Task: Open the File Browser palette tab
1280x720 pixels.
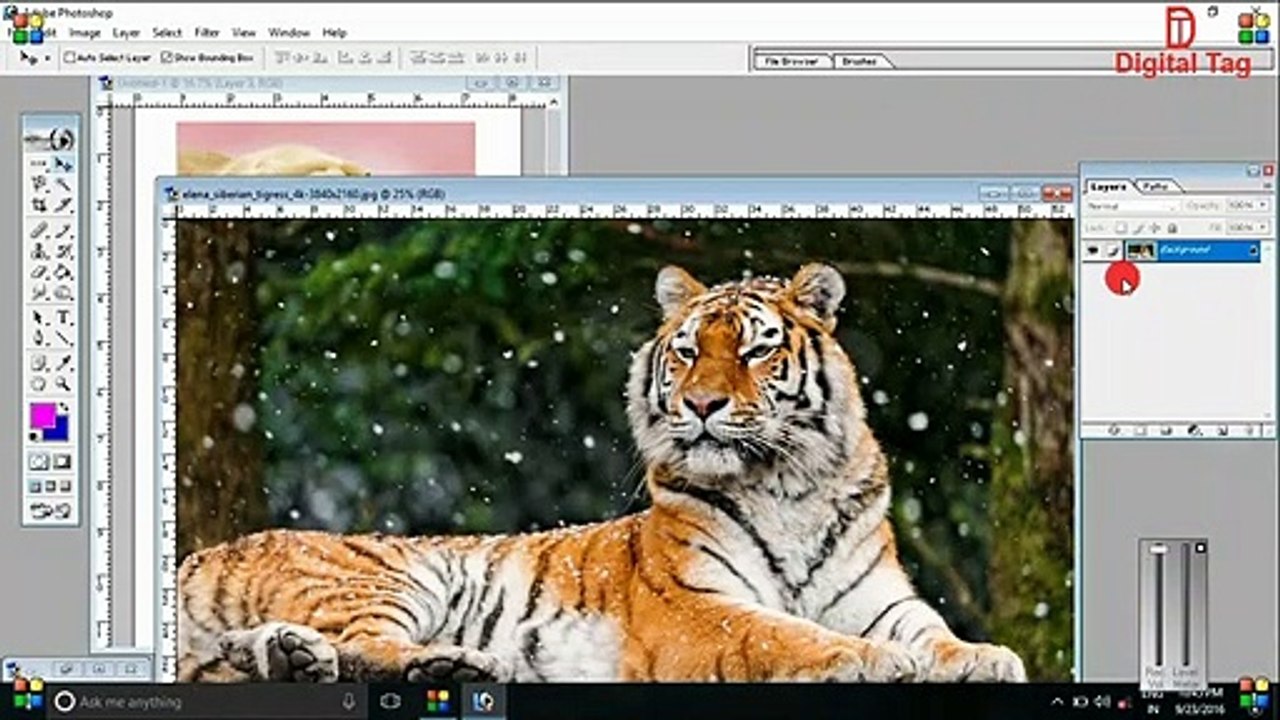Action: (x=792, y=61)
